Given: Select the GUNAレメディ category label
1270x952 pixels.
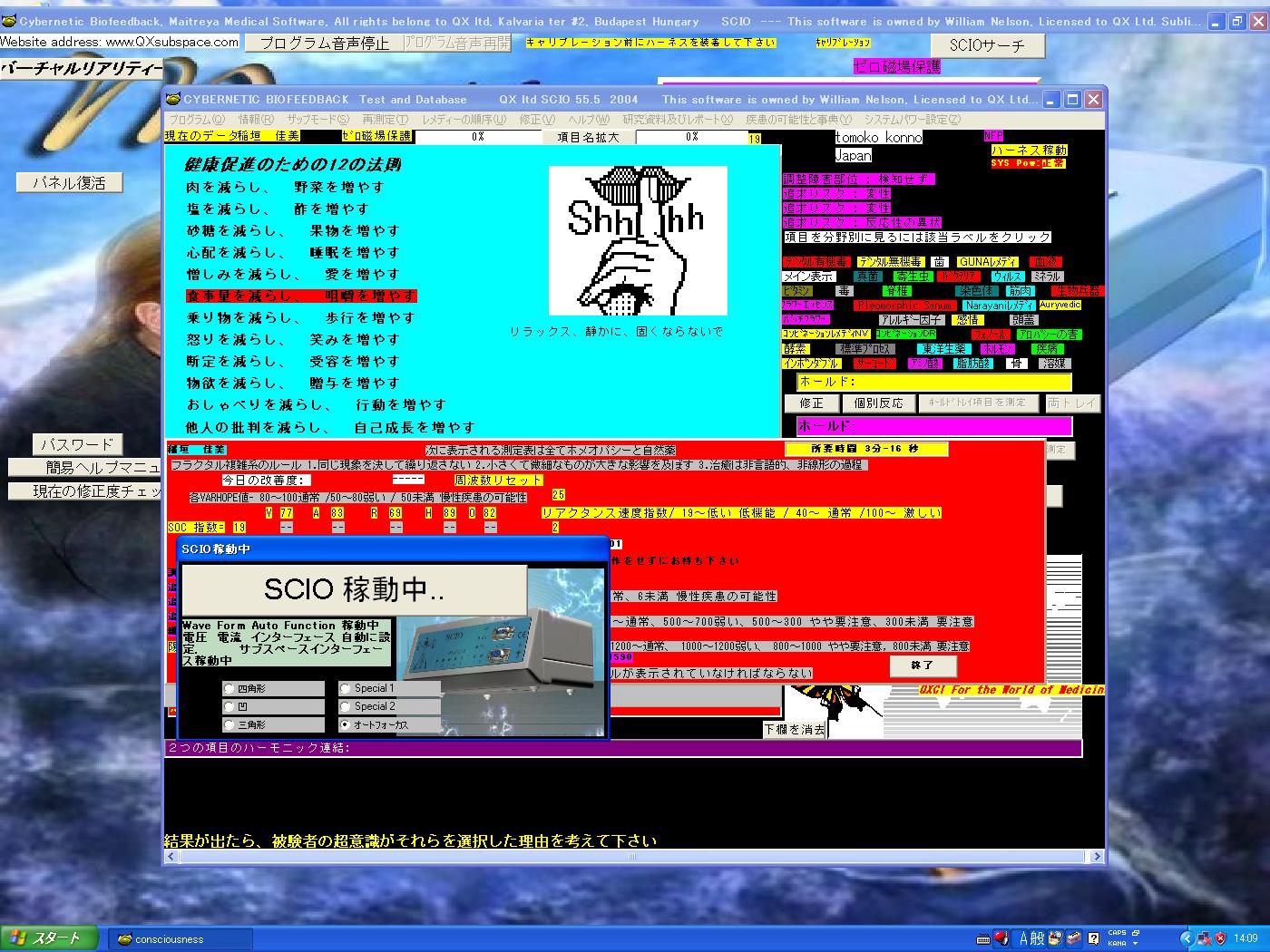Looking at the screenshot, I should (989, 262).
